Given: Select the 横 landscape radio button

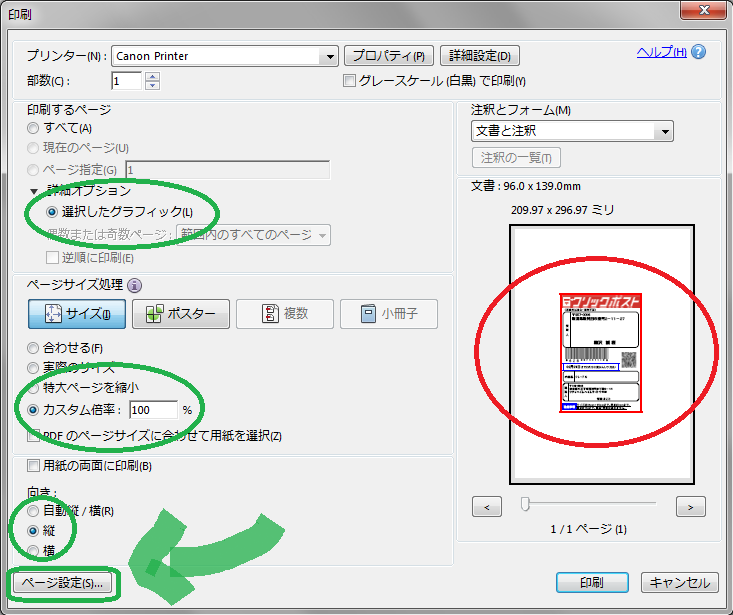Looking at the screenshot, I should [33, 551].
